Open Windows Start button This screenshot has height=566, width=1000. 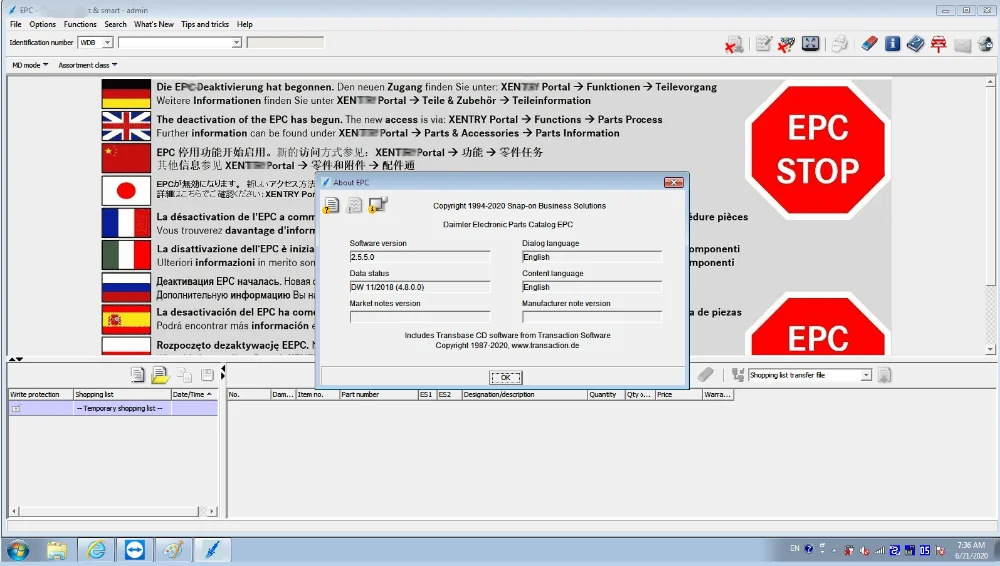click(x=17, y=550)
